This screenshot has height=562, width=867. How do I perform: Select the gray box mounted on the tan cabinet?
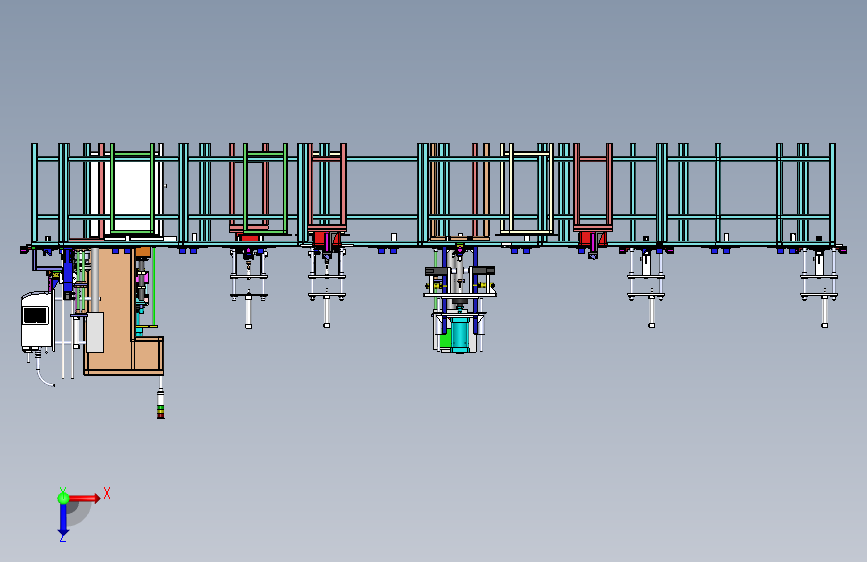click(95, 332)
